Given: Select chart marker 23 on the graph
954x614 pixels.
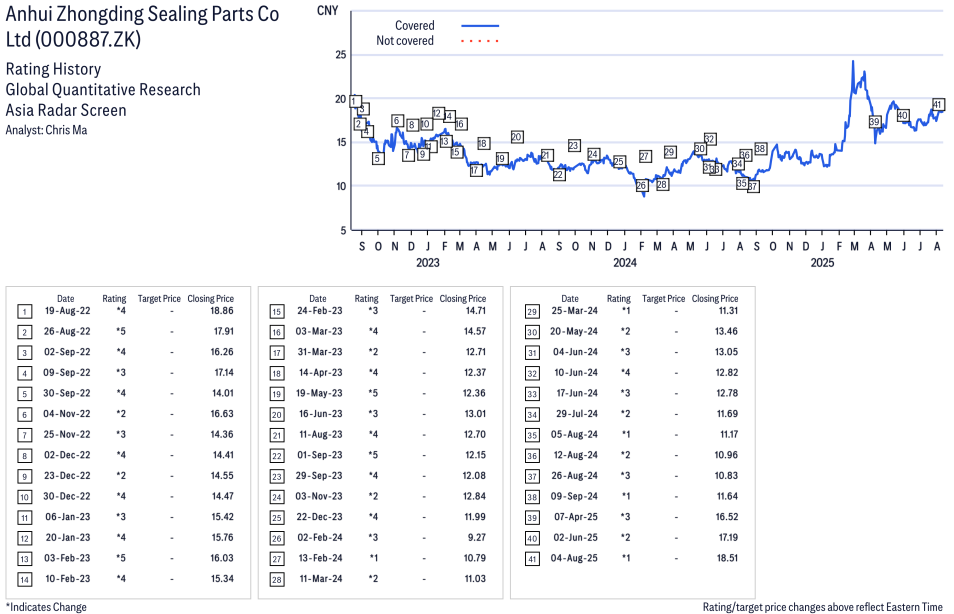Looking at the screenshot, I should coord(574,145).
